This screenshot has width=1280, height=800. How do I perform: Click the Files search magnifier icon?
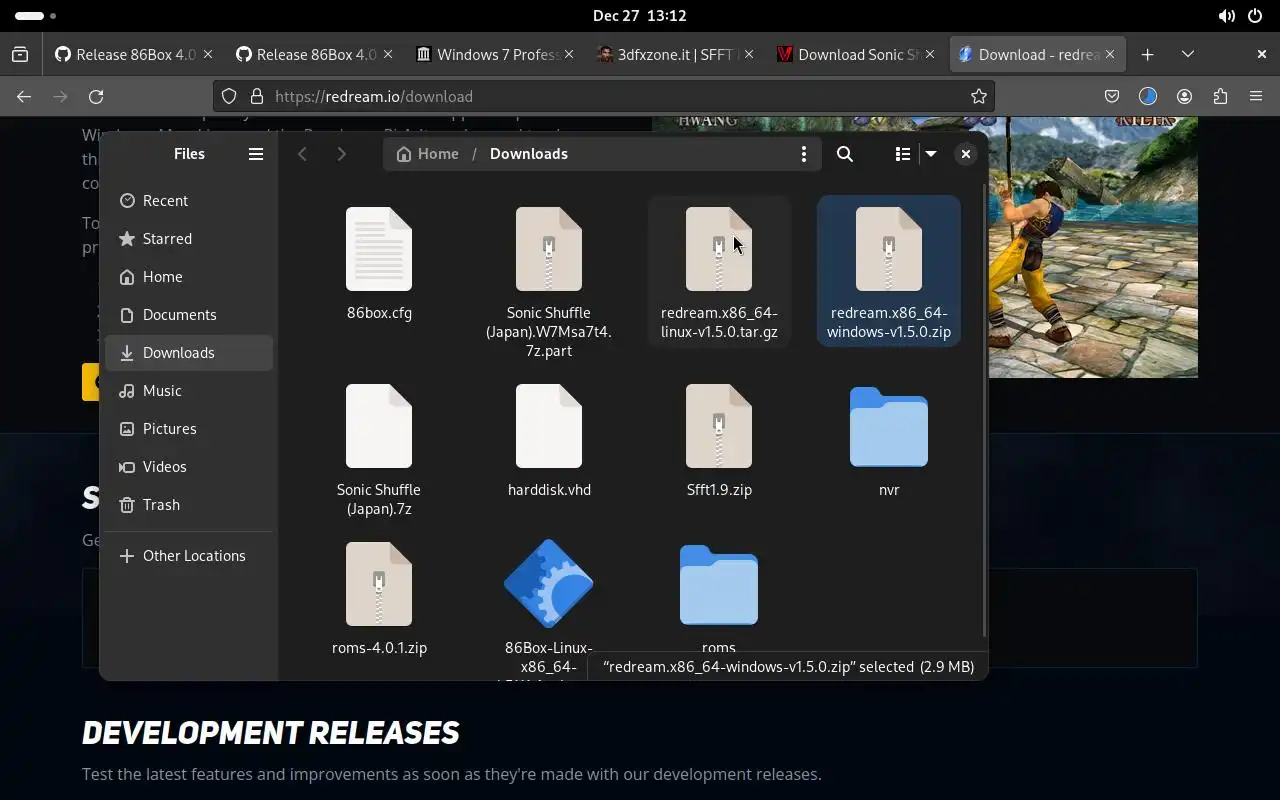coord(845,154)
